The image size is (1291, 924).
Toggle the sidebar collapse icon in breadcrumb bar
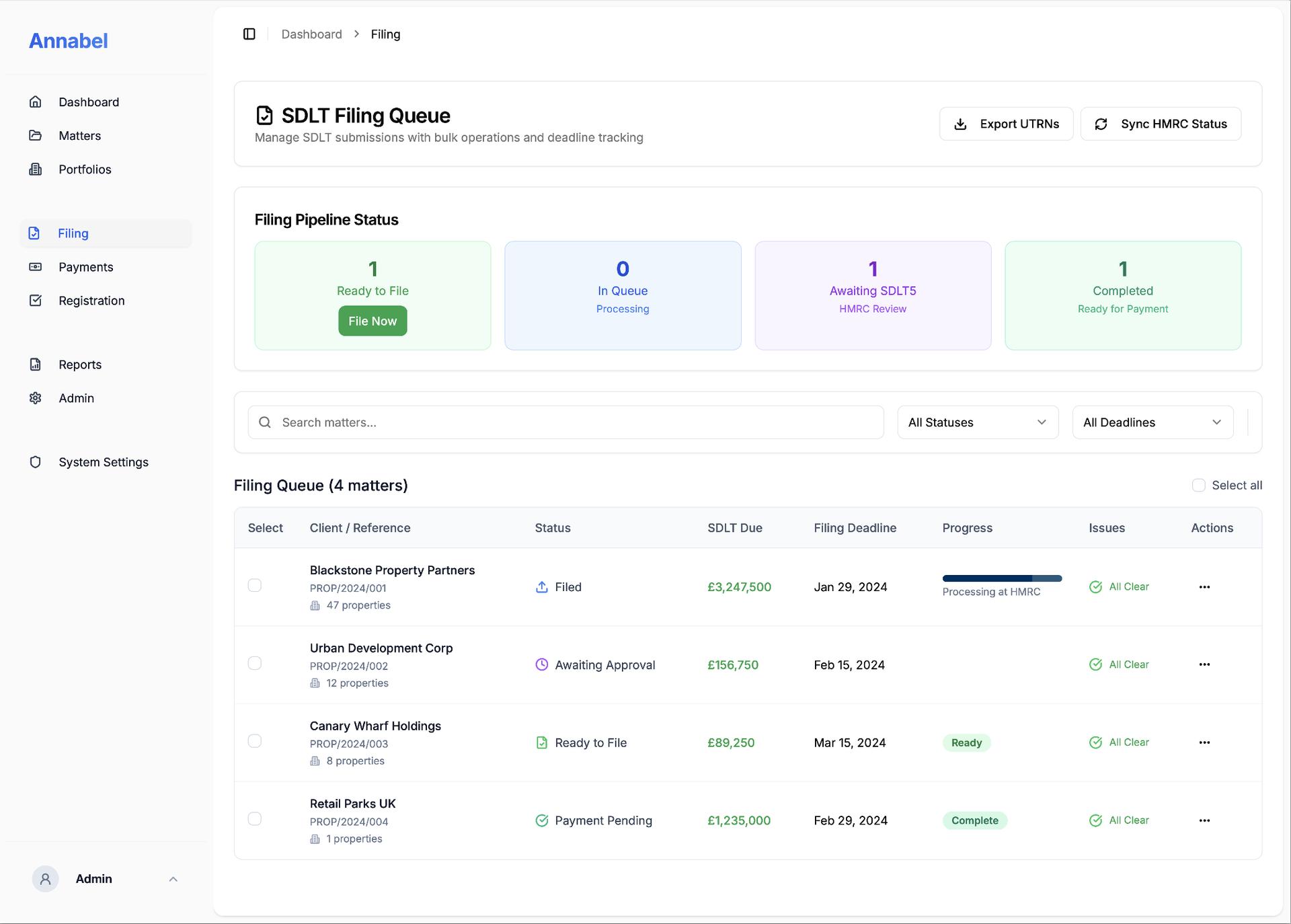[x=249, y=34]
